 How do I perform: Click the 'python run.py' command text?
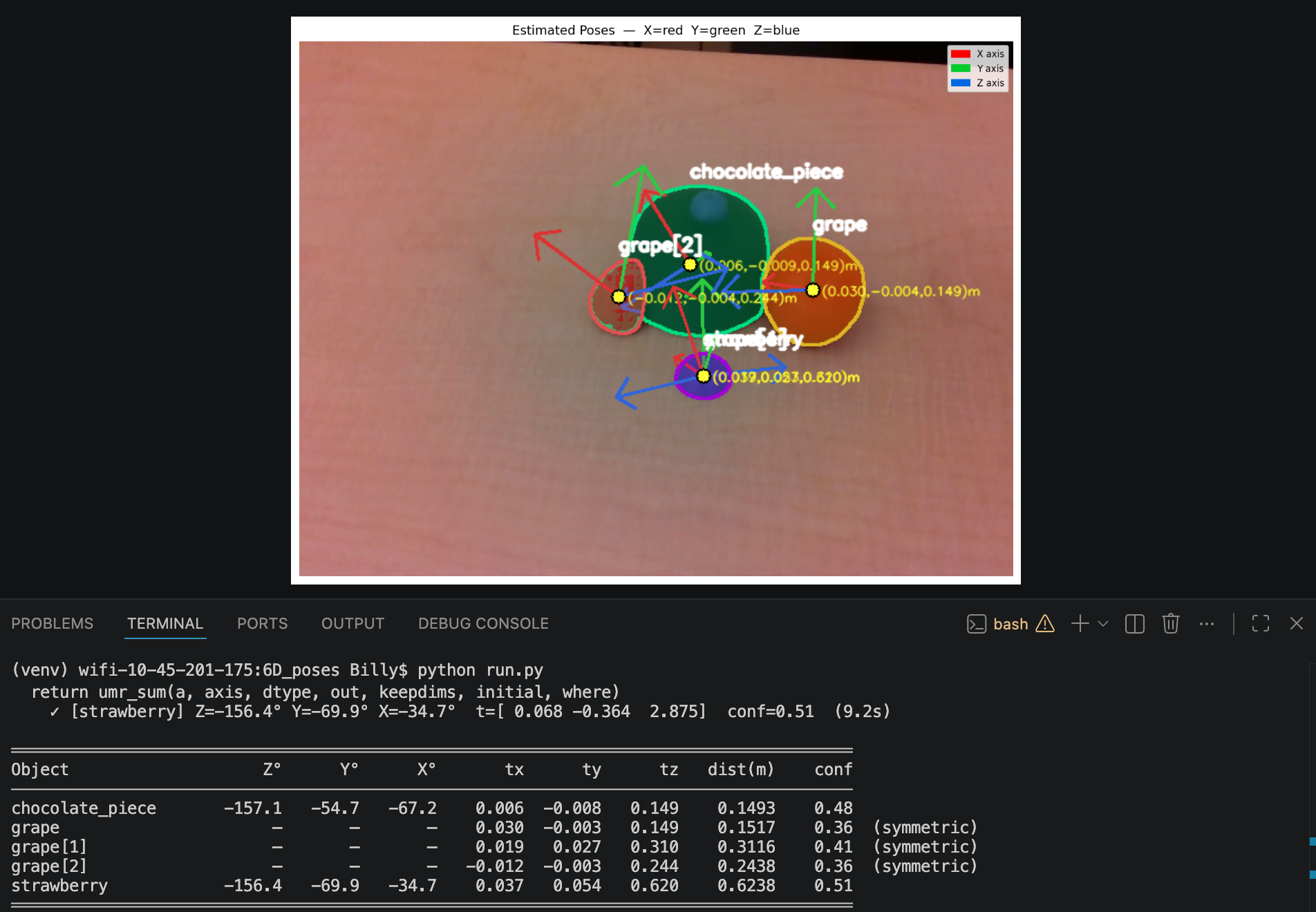click(x=480, y=670)
